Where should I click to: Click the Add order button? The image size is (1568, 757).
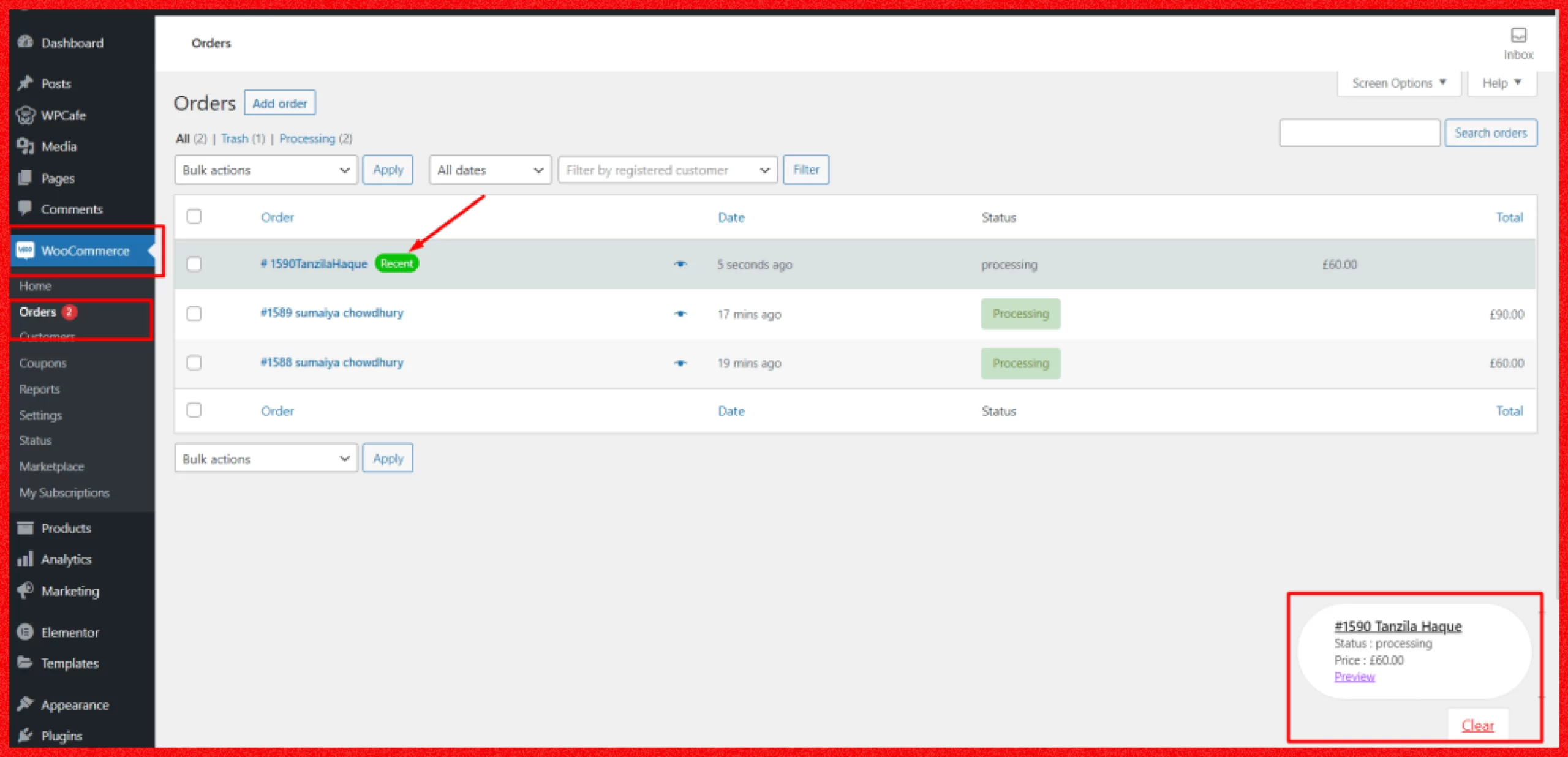pyautogui.click(x=280, y=103)
